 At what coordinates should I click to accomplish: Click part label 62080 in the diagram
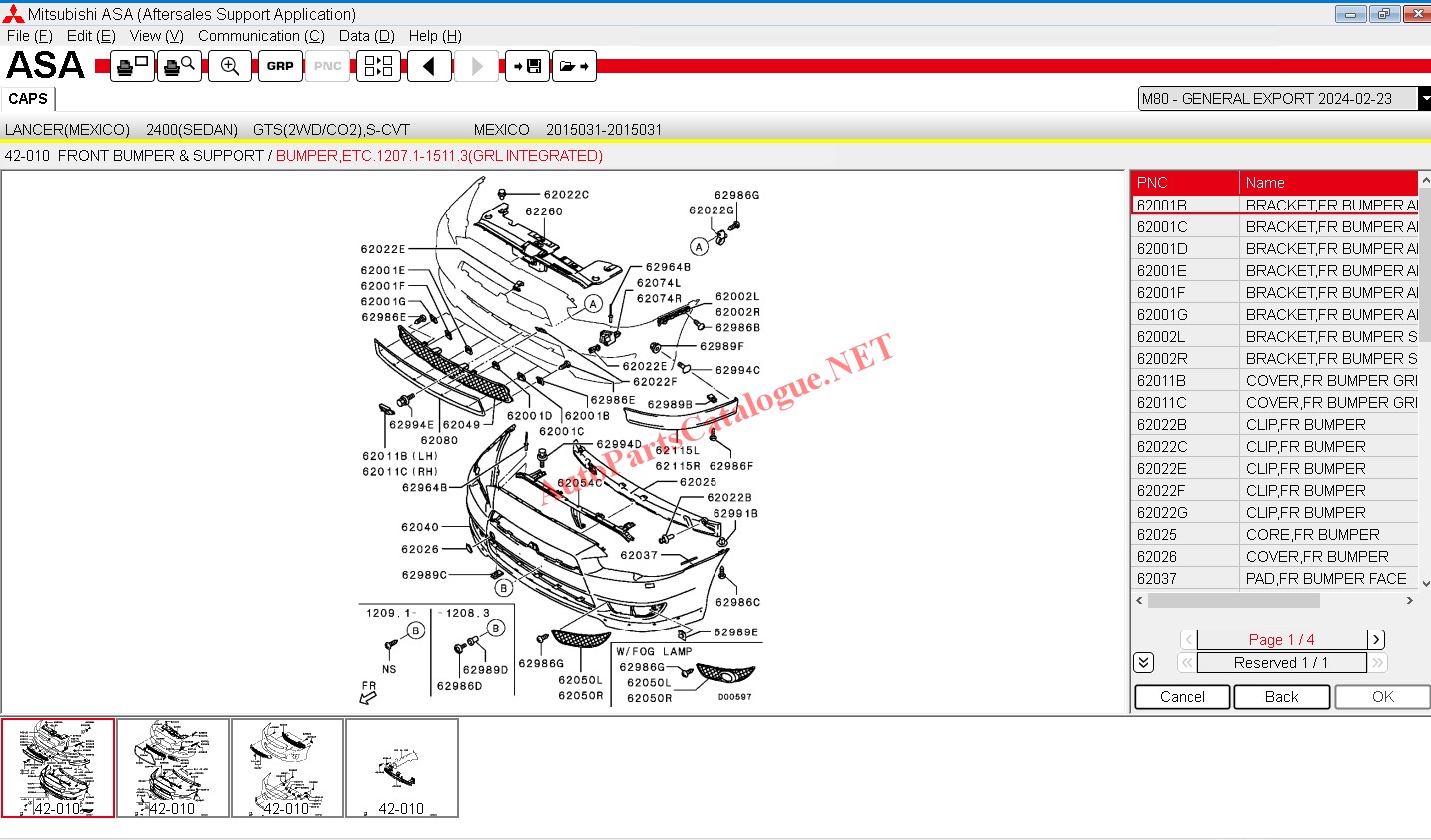(439, 440)
